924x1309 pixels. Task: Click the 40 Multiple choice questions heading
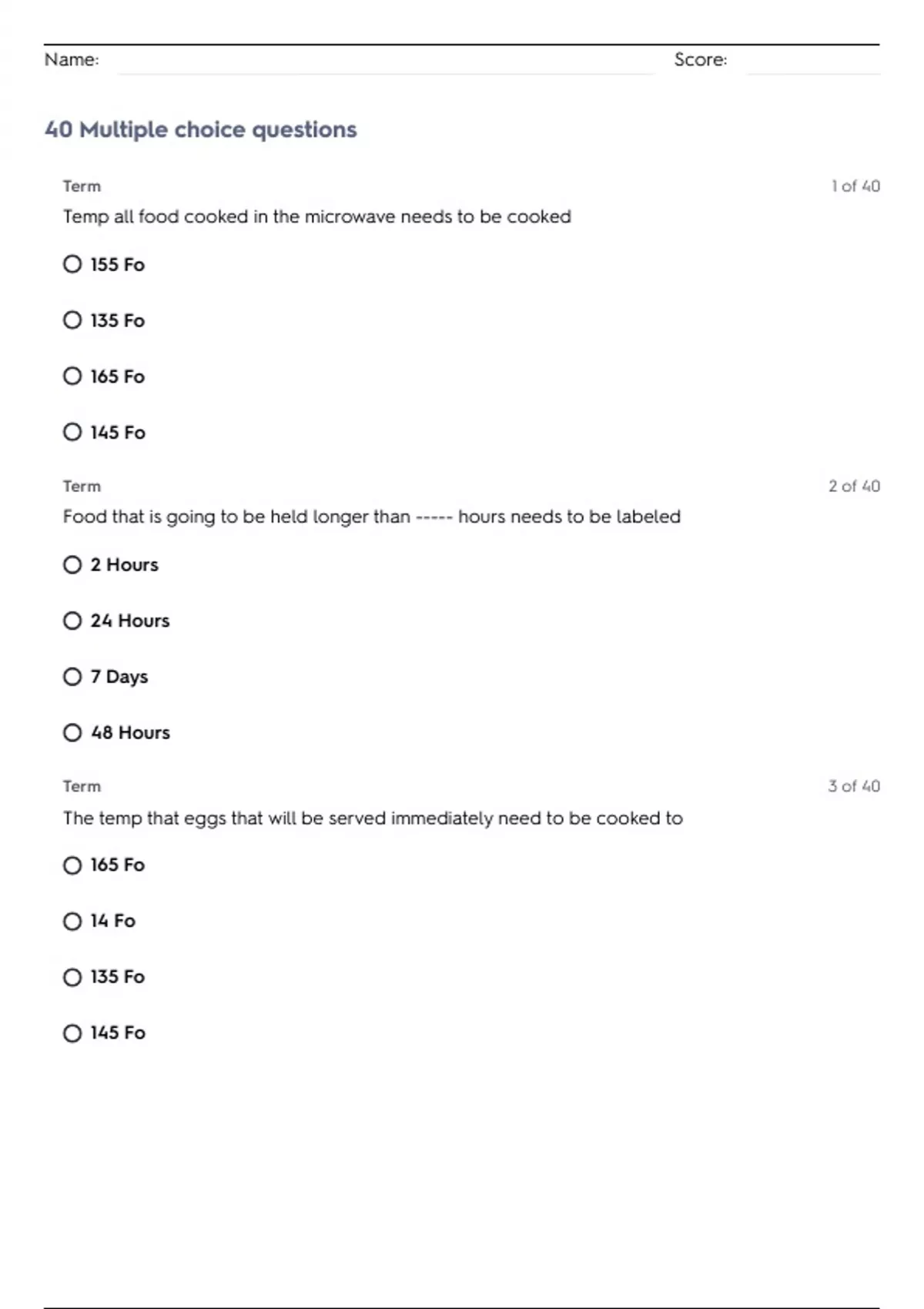[201, 129]
